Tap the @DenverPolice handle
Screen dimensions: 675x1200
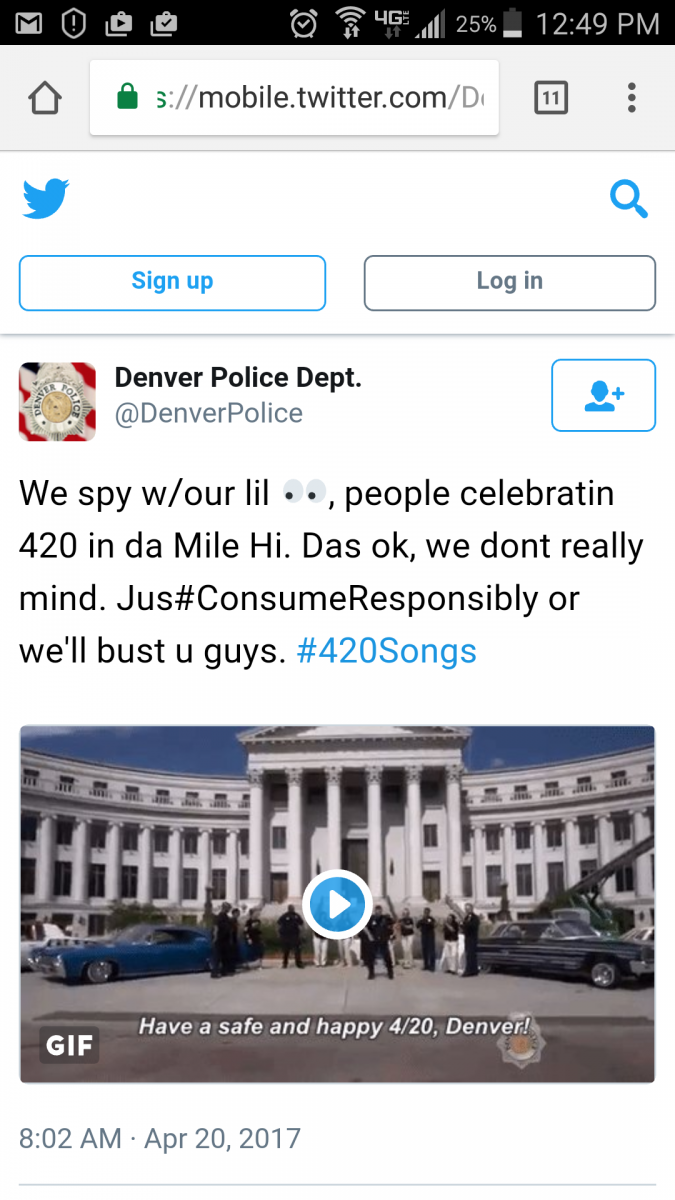(x=209, y=413)
